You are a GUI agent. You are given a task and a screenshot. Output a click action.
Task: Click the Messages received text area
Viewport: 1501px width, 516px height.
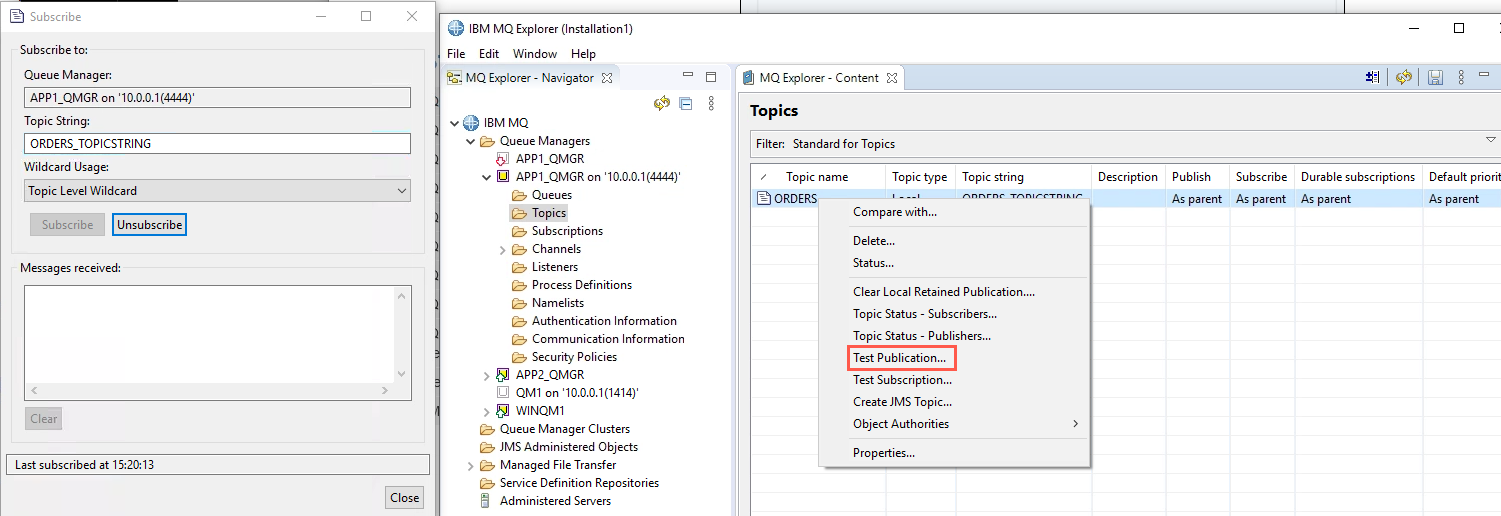tap(210, 333)
